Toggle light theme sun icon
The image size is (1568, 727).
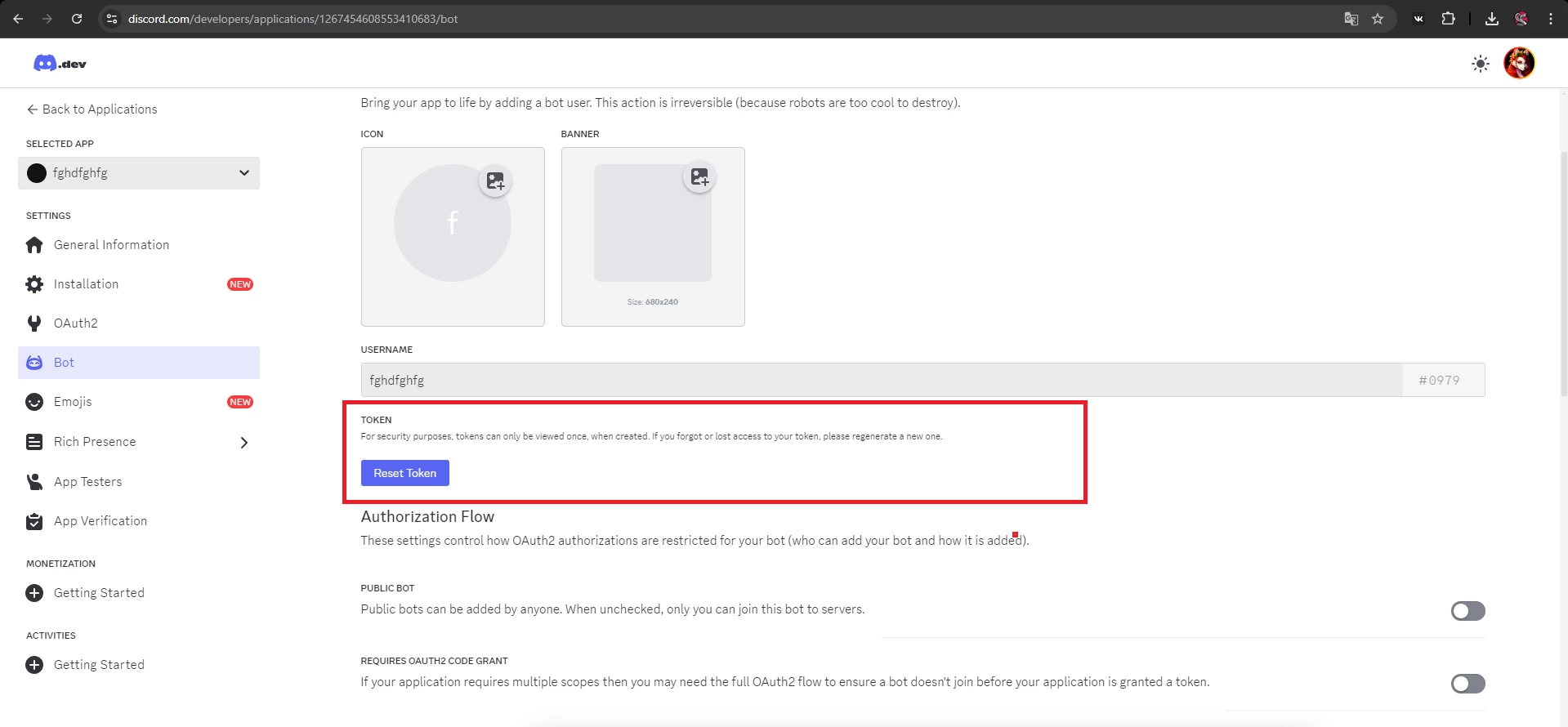click(x=1480, y=64)
